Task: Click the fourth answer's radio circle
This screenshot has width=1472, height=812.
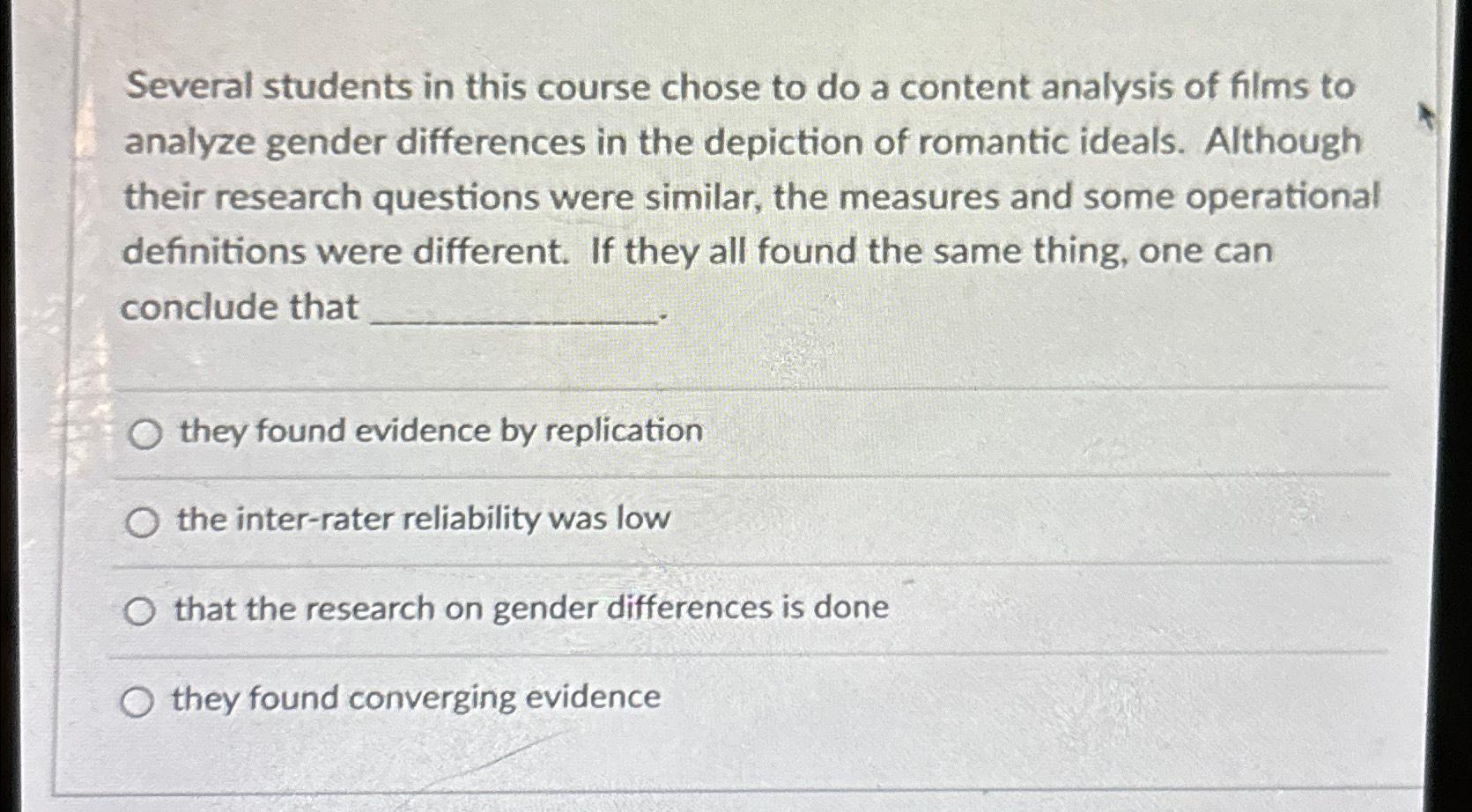Action: (138, 701)
